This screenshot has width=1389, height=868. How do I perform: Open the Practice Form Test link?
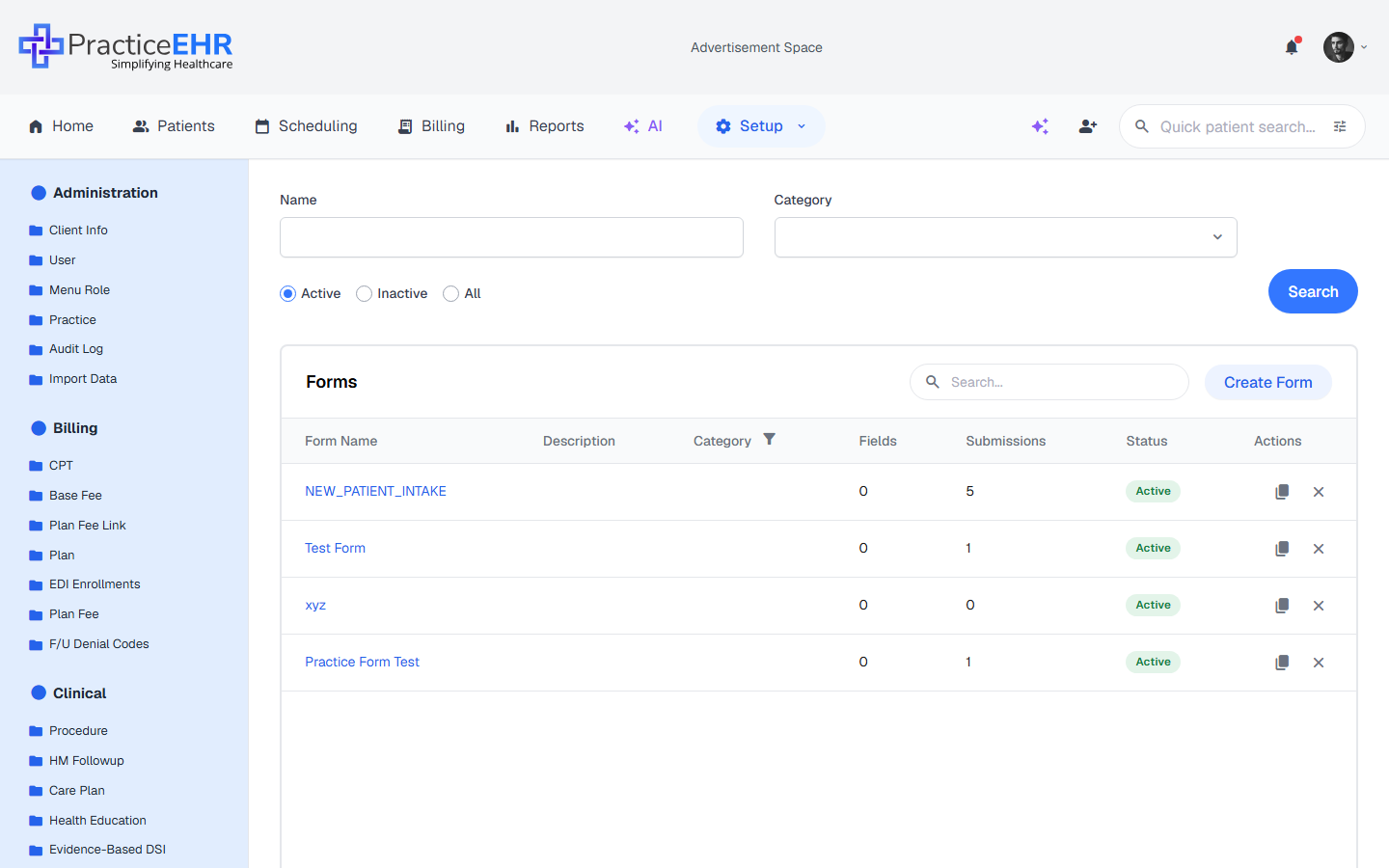coord(362,662)
